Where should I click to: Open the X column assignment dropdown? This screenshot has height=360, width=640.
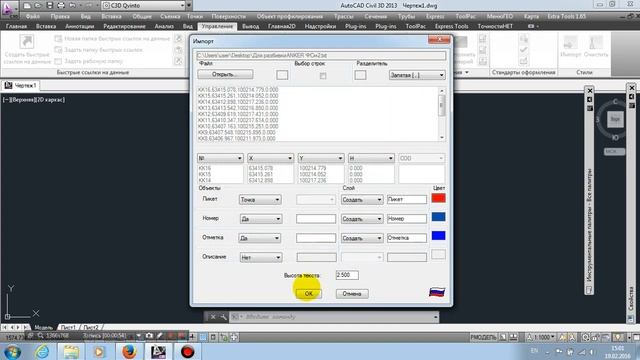click(x=271, y=158)
